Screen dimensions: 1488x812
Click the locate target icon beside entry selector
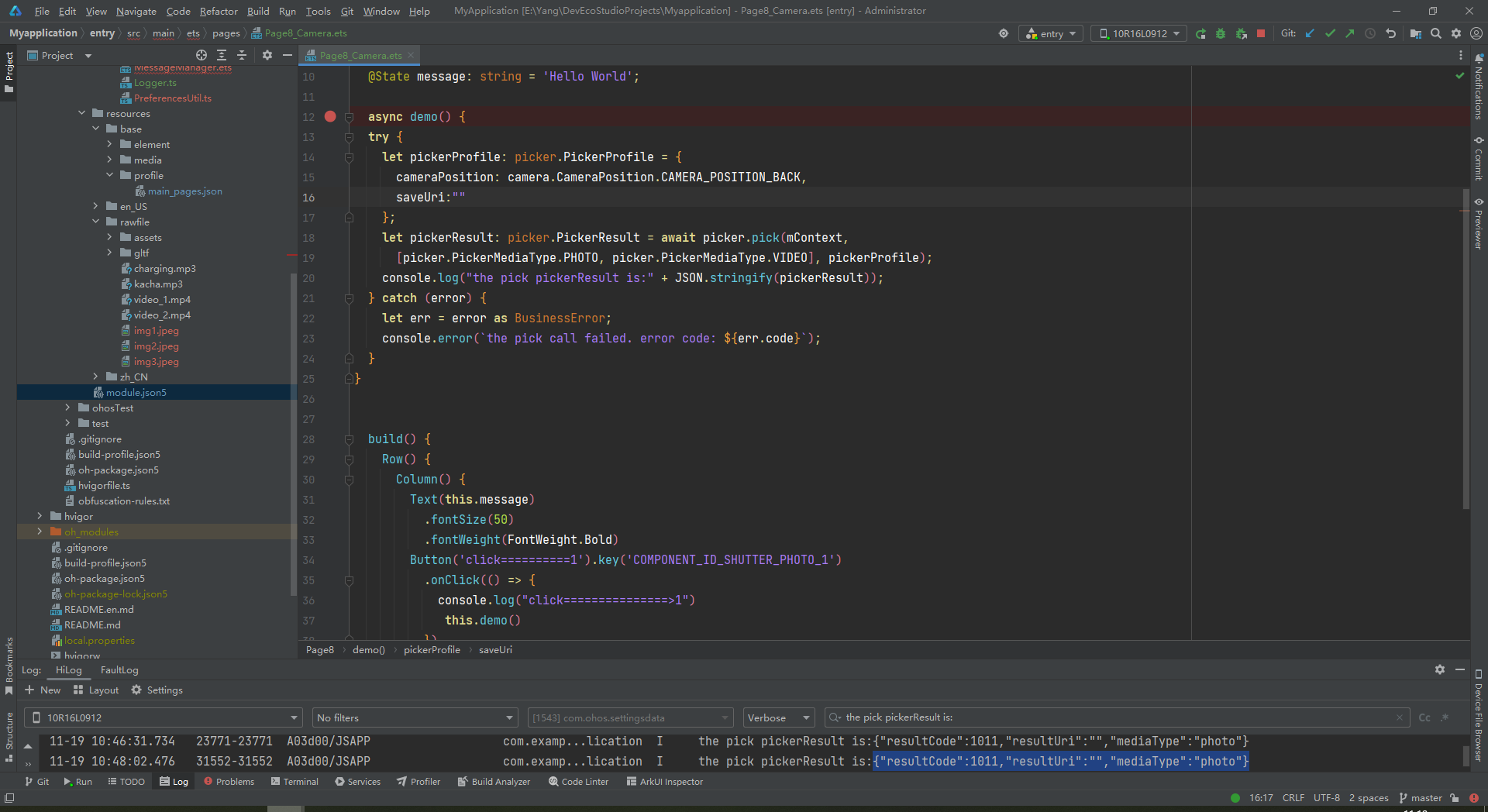[x=1004, y=33]
